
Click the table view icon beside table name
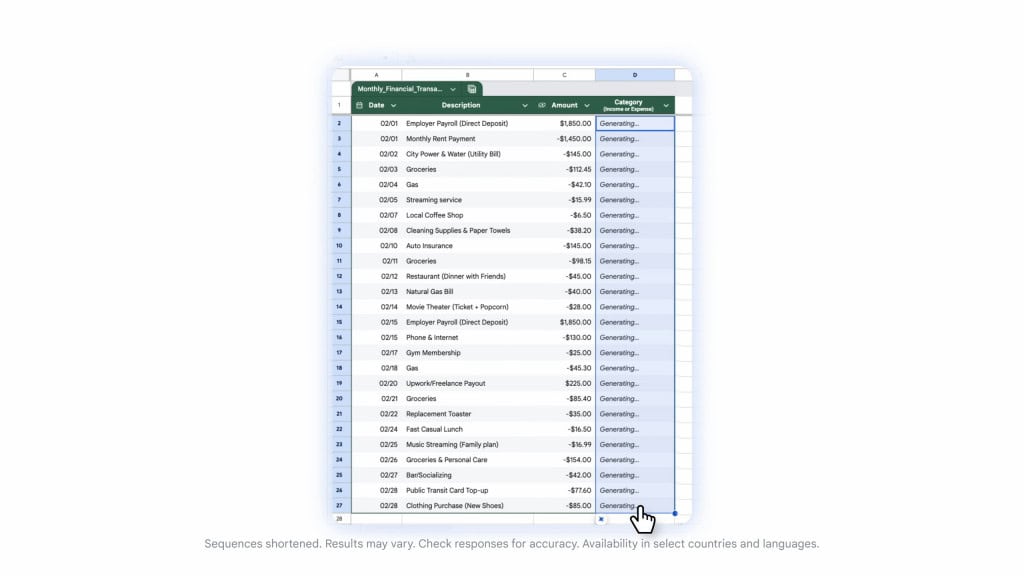(472, 89)
